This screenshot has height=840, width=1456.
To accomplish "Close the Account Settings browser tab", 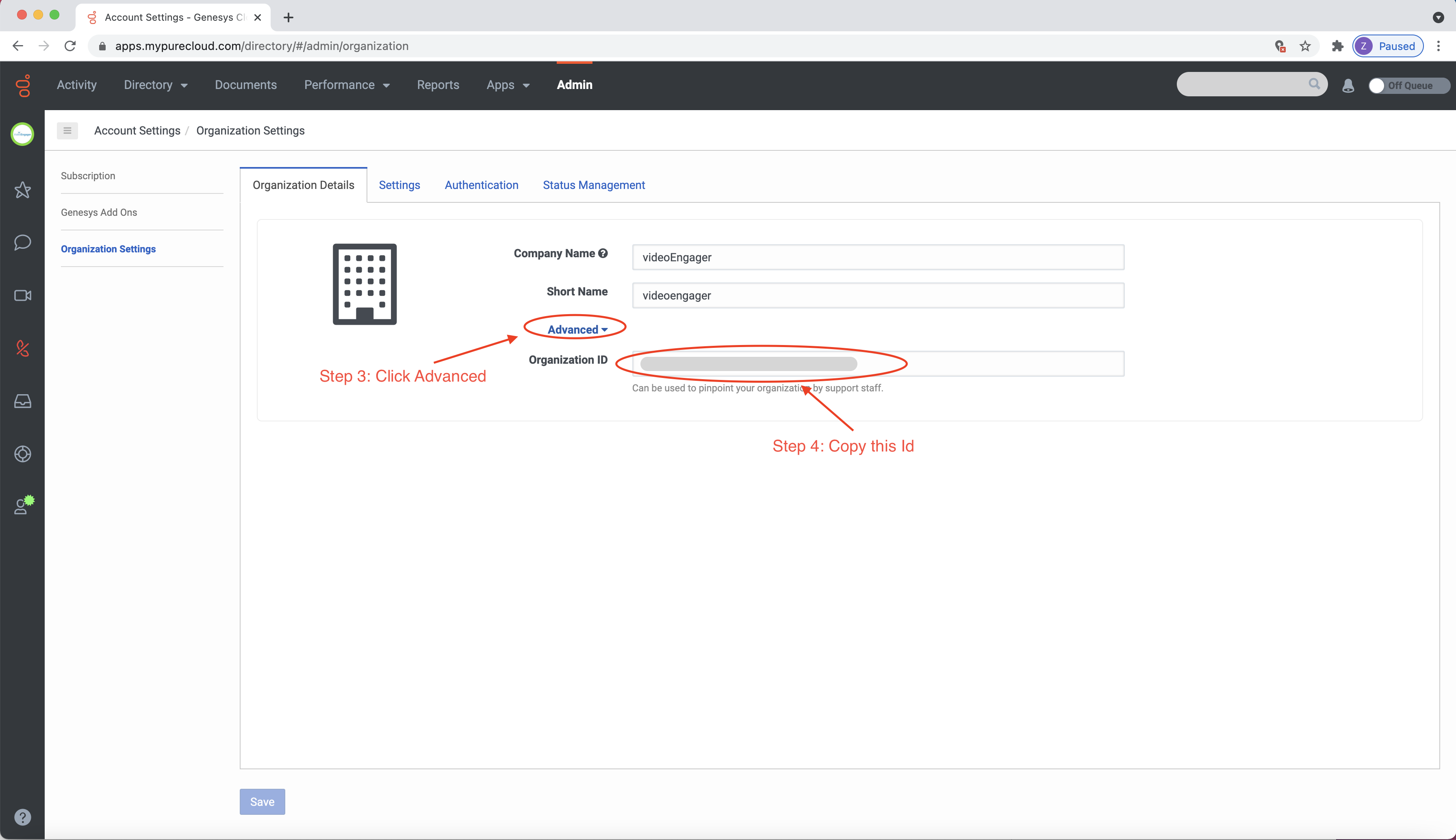I will tap(258, 17).
